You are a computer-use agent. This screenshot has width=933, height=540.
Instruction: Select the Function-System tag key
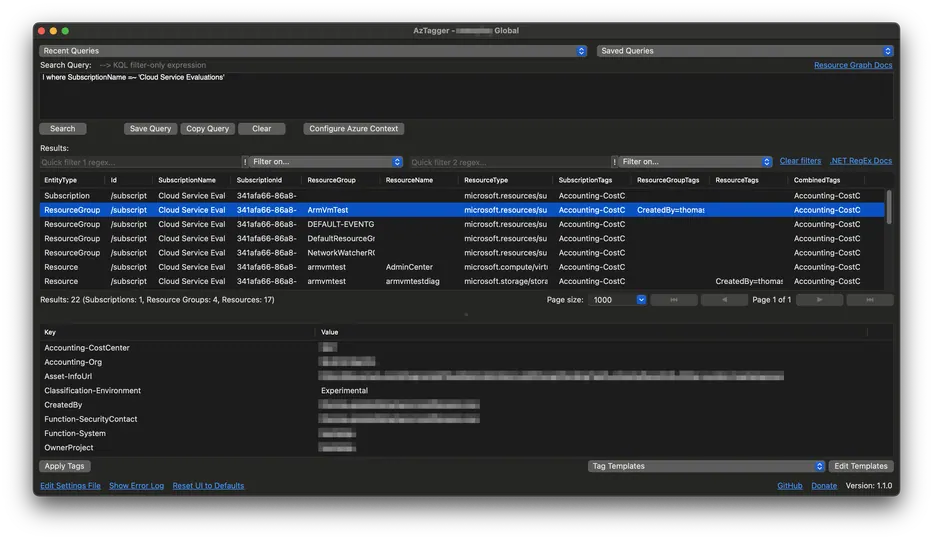coord(75,434)
